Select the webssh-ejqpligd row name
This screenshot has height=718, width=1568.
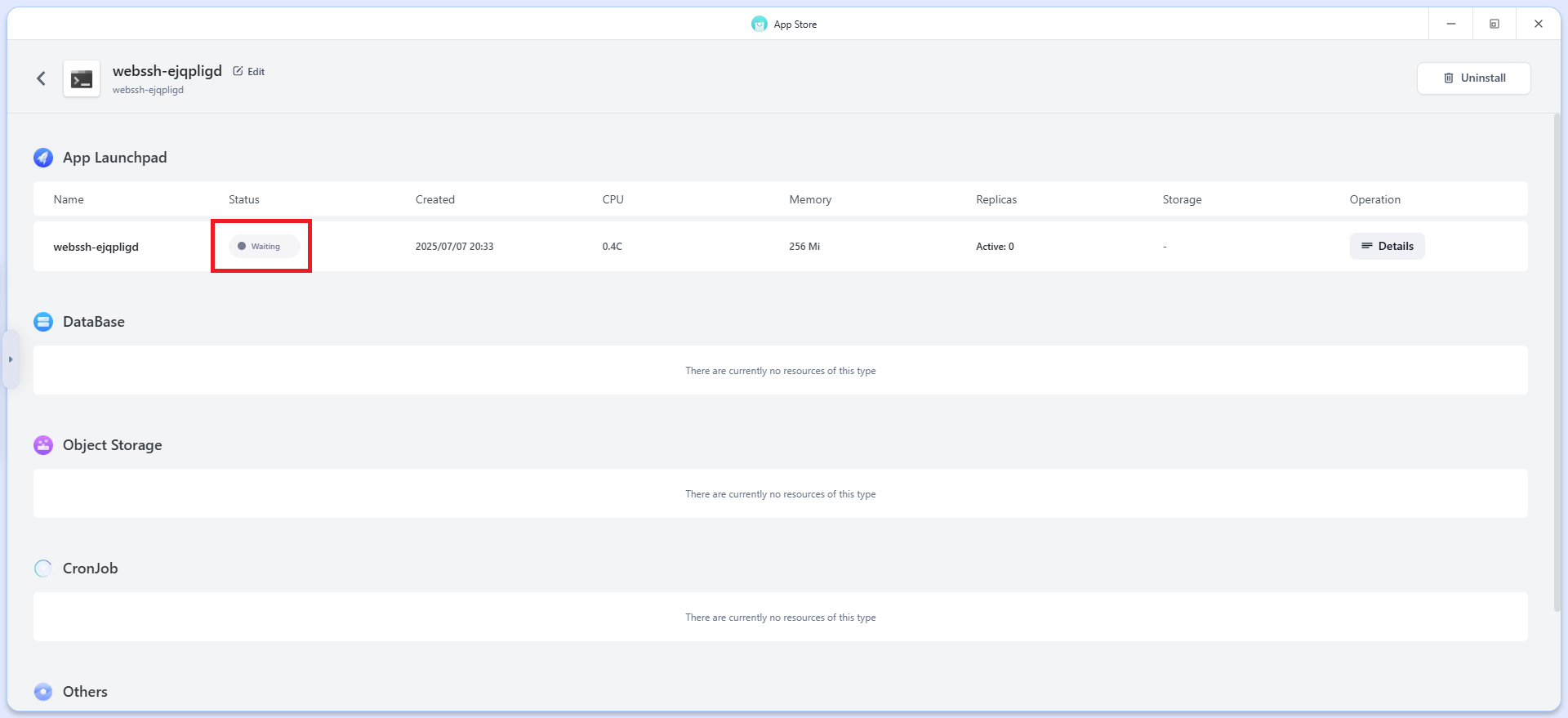click(96, 247)
